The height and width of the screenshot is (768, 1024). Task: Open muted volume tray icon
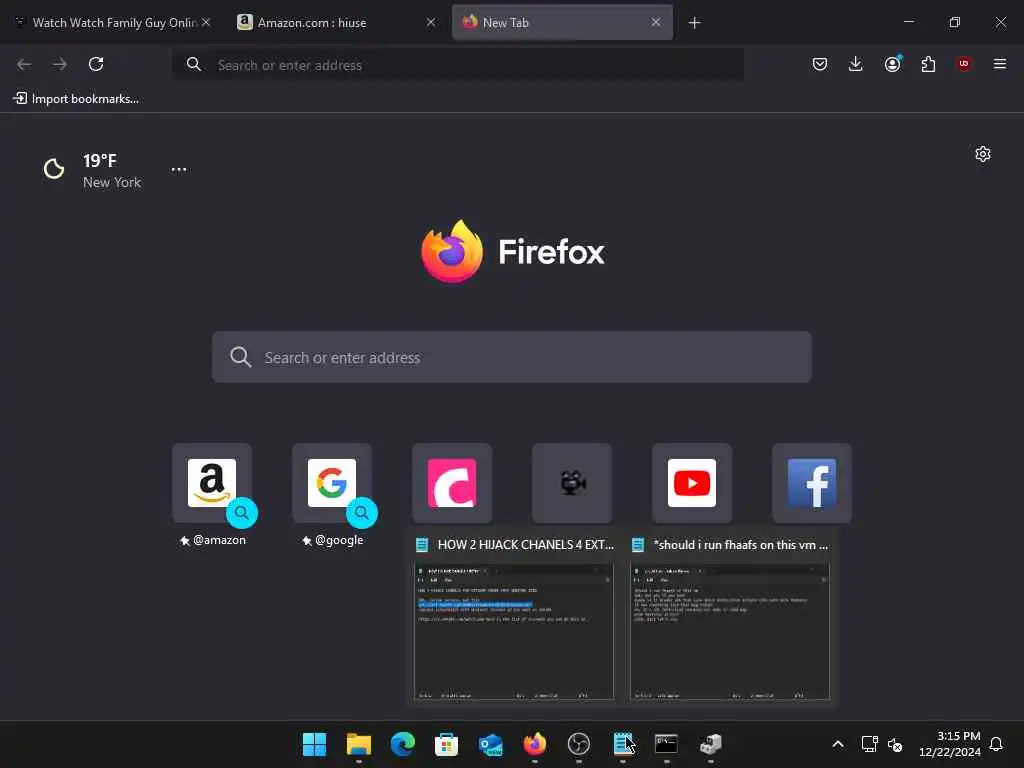(x=895, y=744)
